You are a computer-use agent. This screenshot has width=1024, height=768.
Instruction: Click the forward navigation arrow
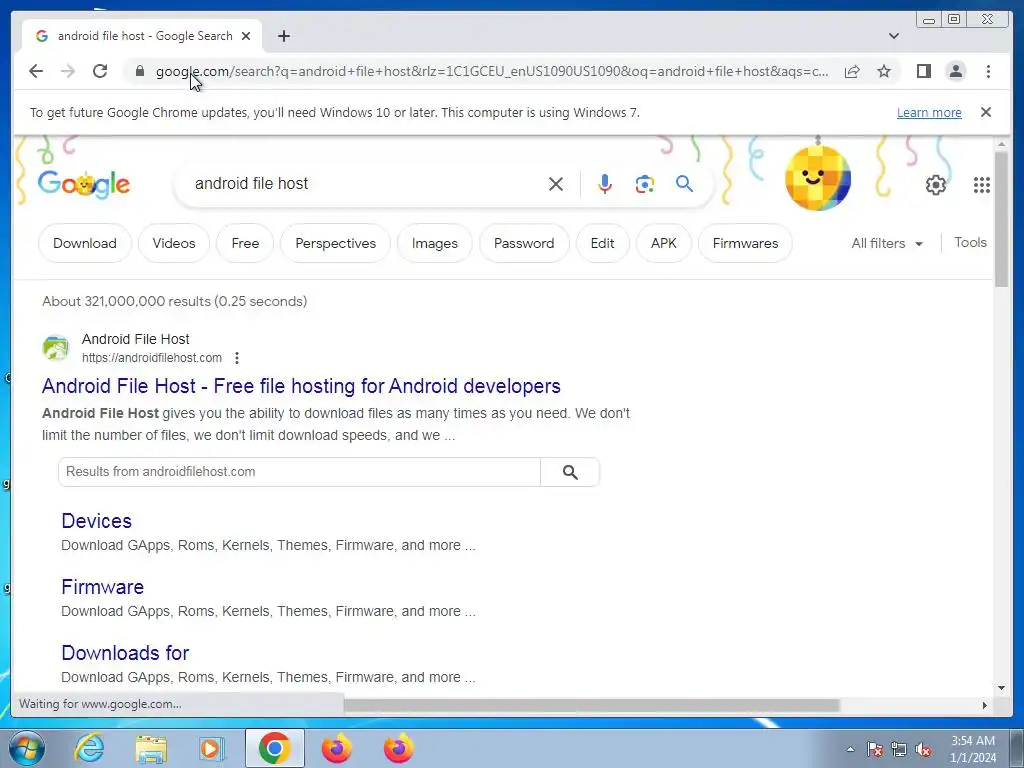(68, 71)
